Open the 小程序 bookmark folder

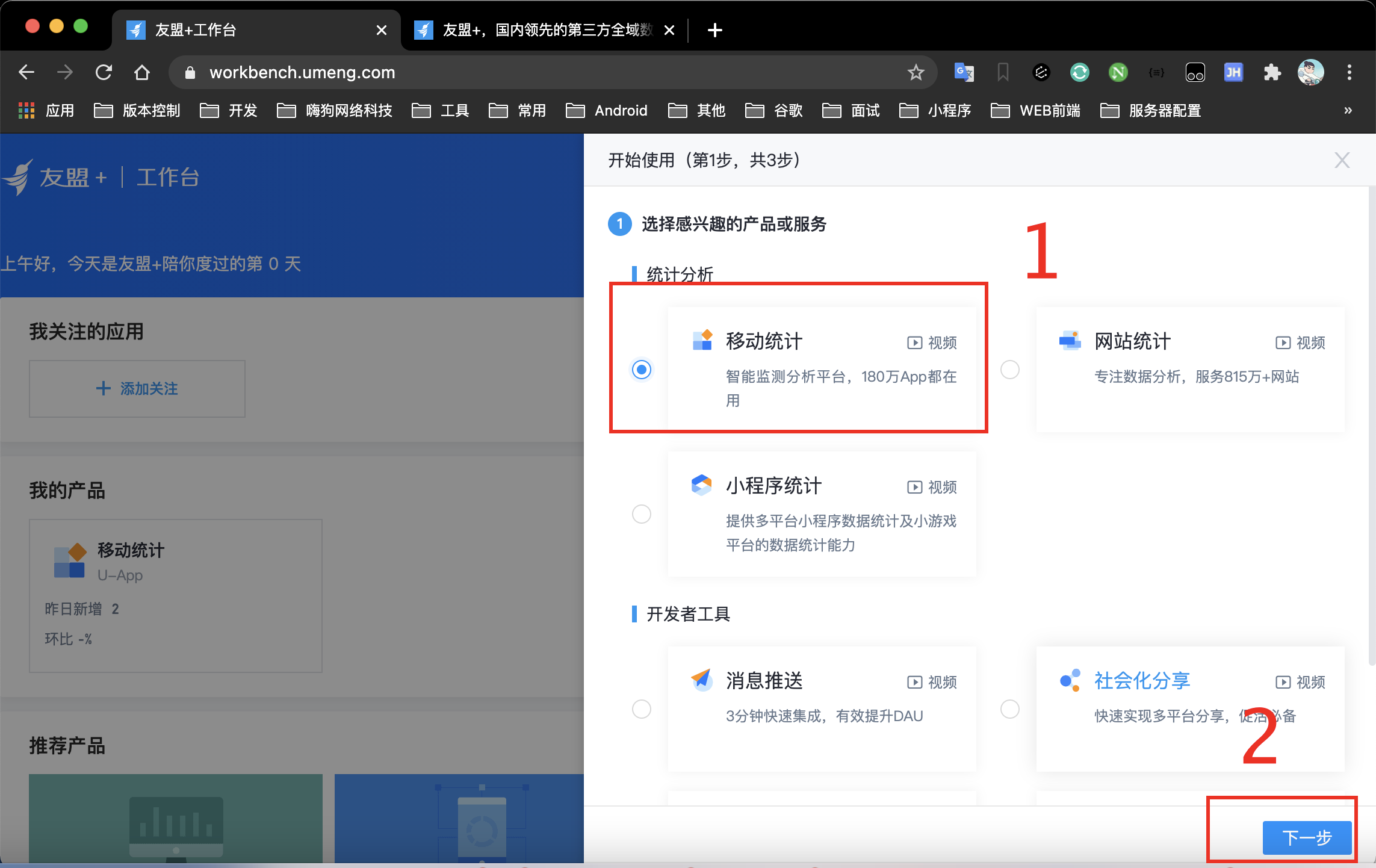pyautogui.click(x=935, y=111)
